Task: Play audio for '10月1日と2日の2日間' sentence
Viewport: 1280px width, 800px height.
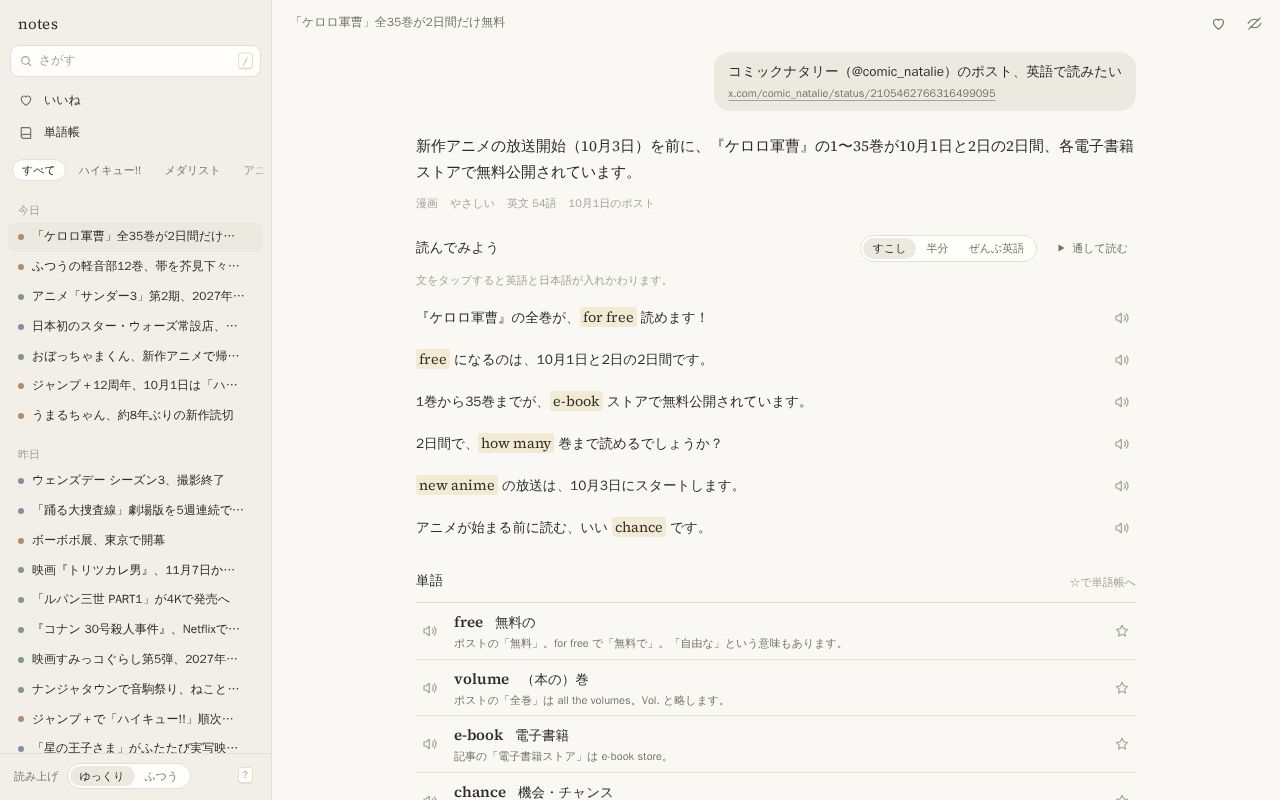Action: tap(1122, 360)
